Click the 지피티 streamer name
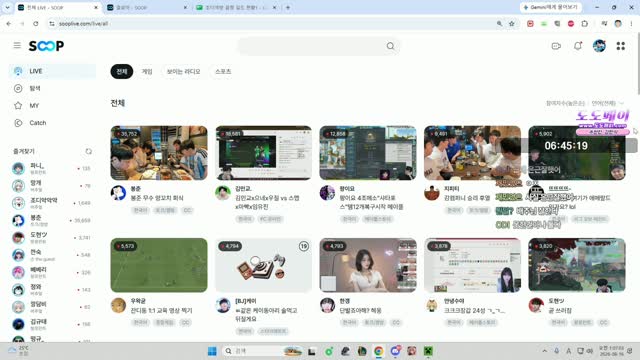This screenshot has width=640, height=360. tap(451, 189)
